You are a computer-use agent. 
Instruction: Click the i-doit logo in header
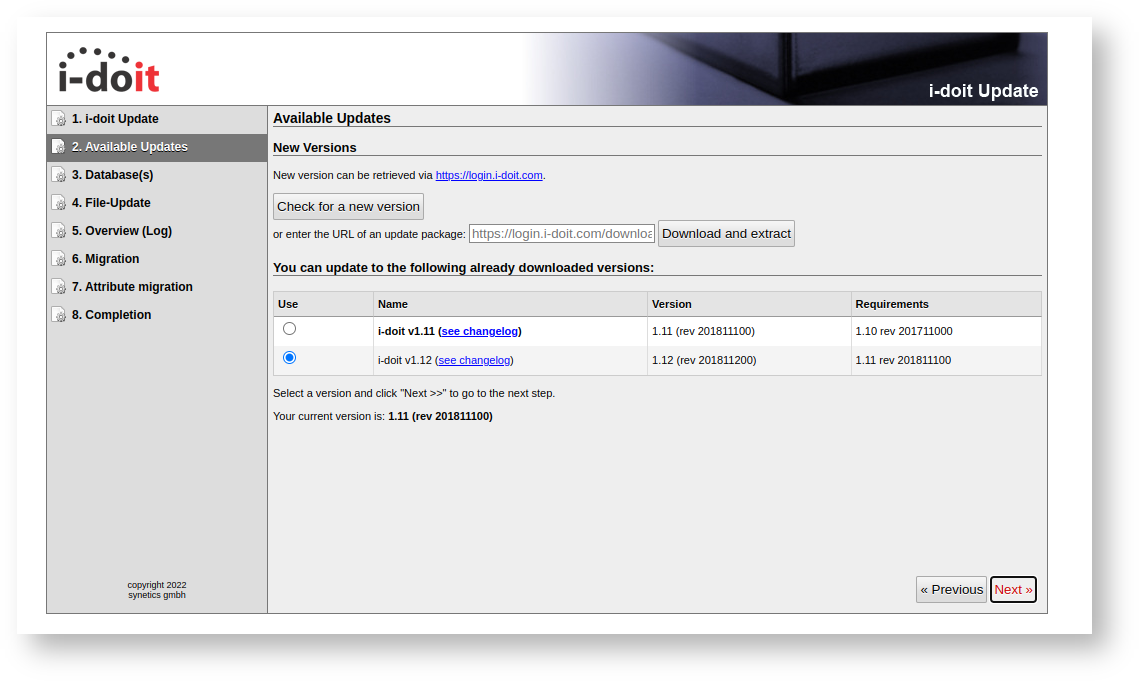click(x=109, y=71)
